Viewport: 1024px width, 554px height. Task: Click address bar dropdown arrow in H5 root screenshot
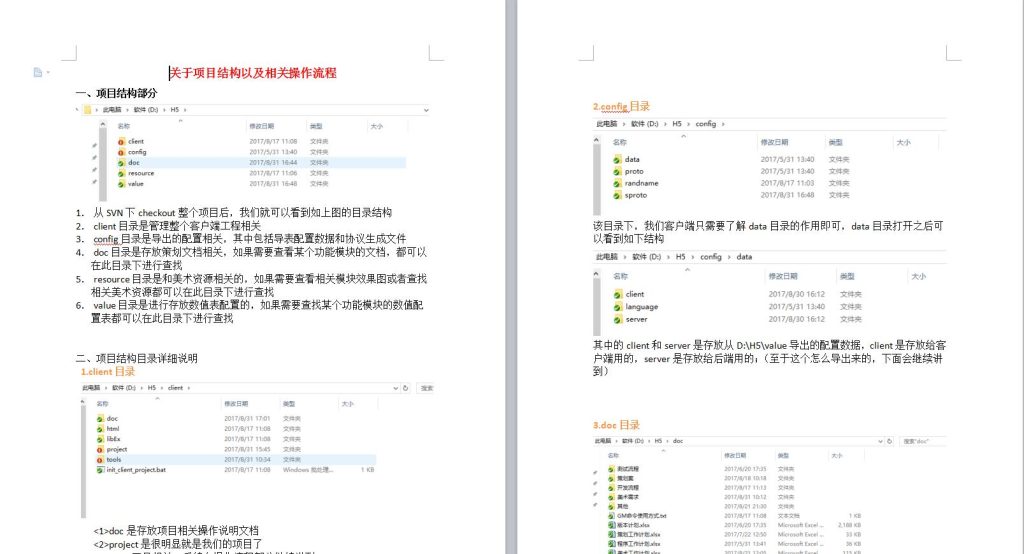click(x=426, y=110)
